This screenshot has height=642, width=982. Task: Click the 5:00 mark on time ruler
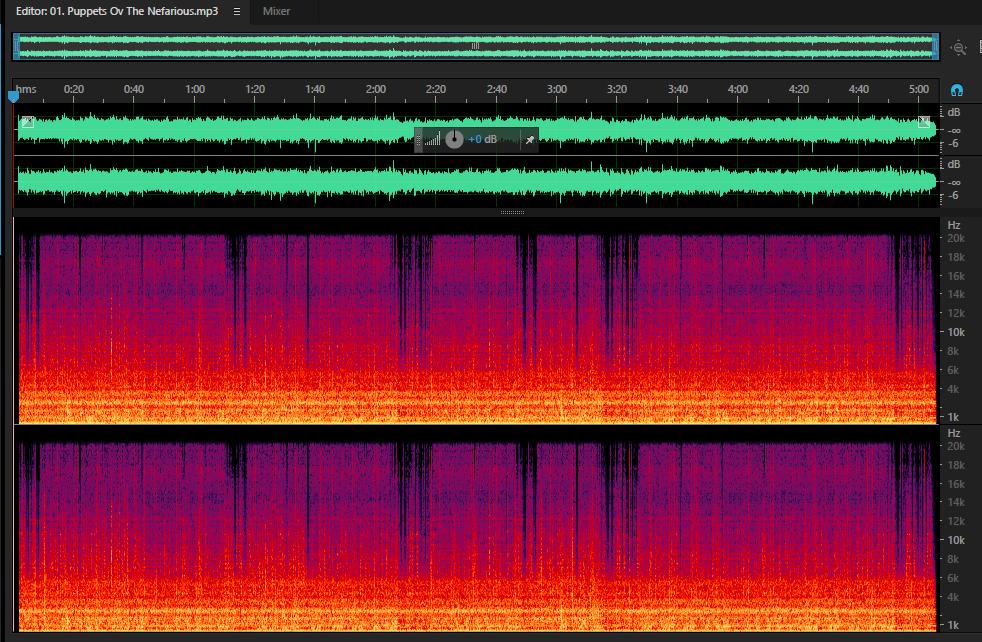(919, 90)
